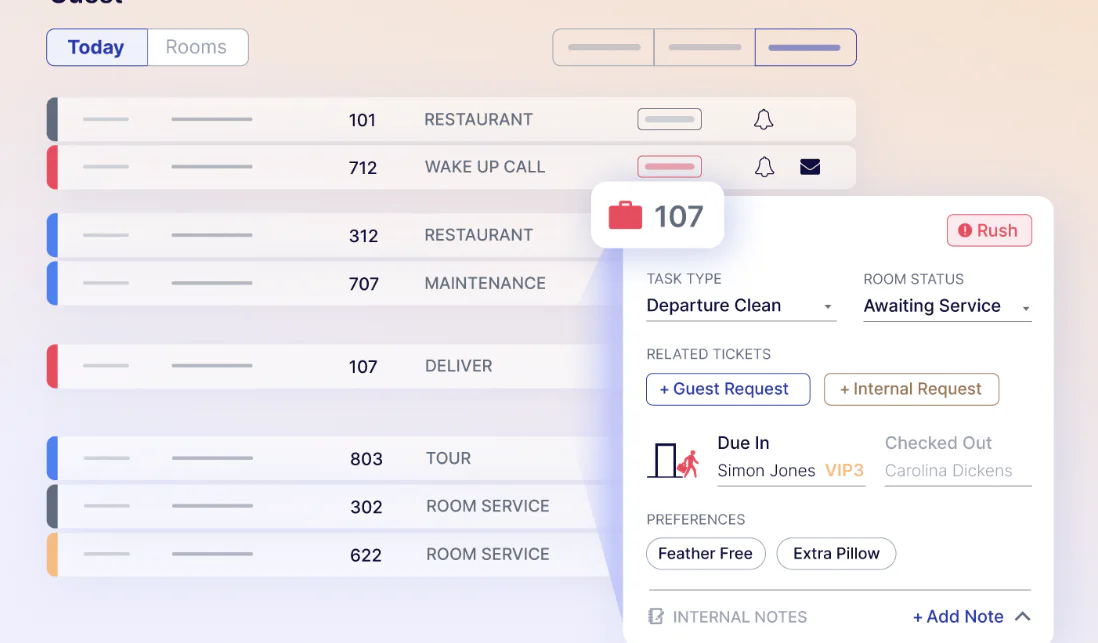Click the guest arriving door icon

673,460
